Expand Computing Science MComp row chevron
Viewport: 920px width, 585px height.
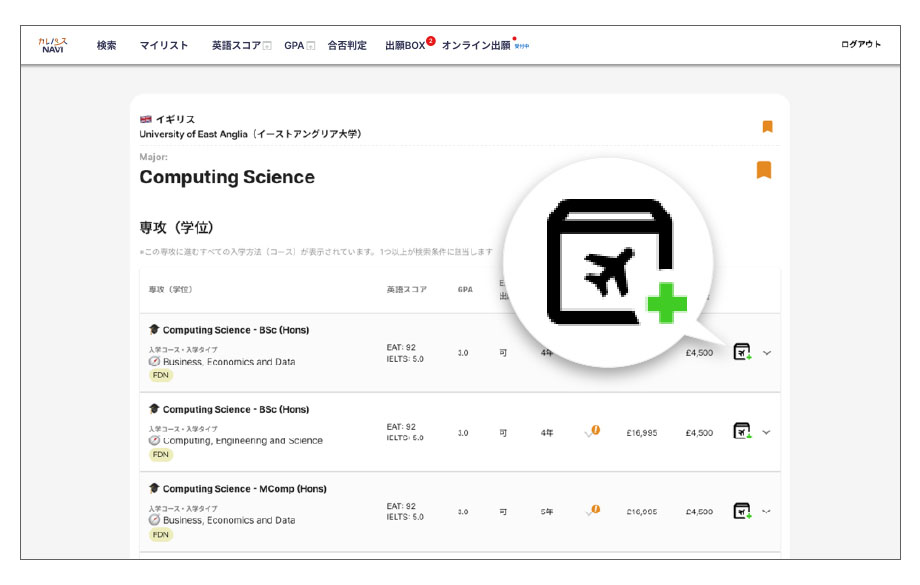tap(767, 511)
